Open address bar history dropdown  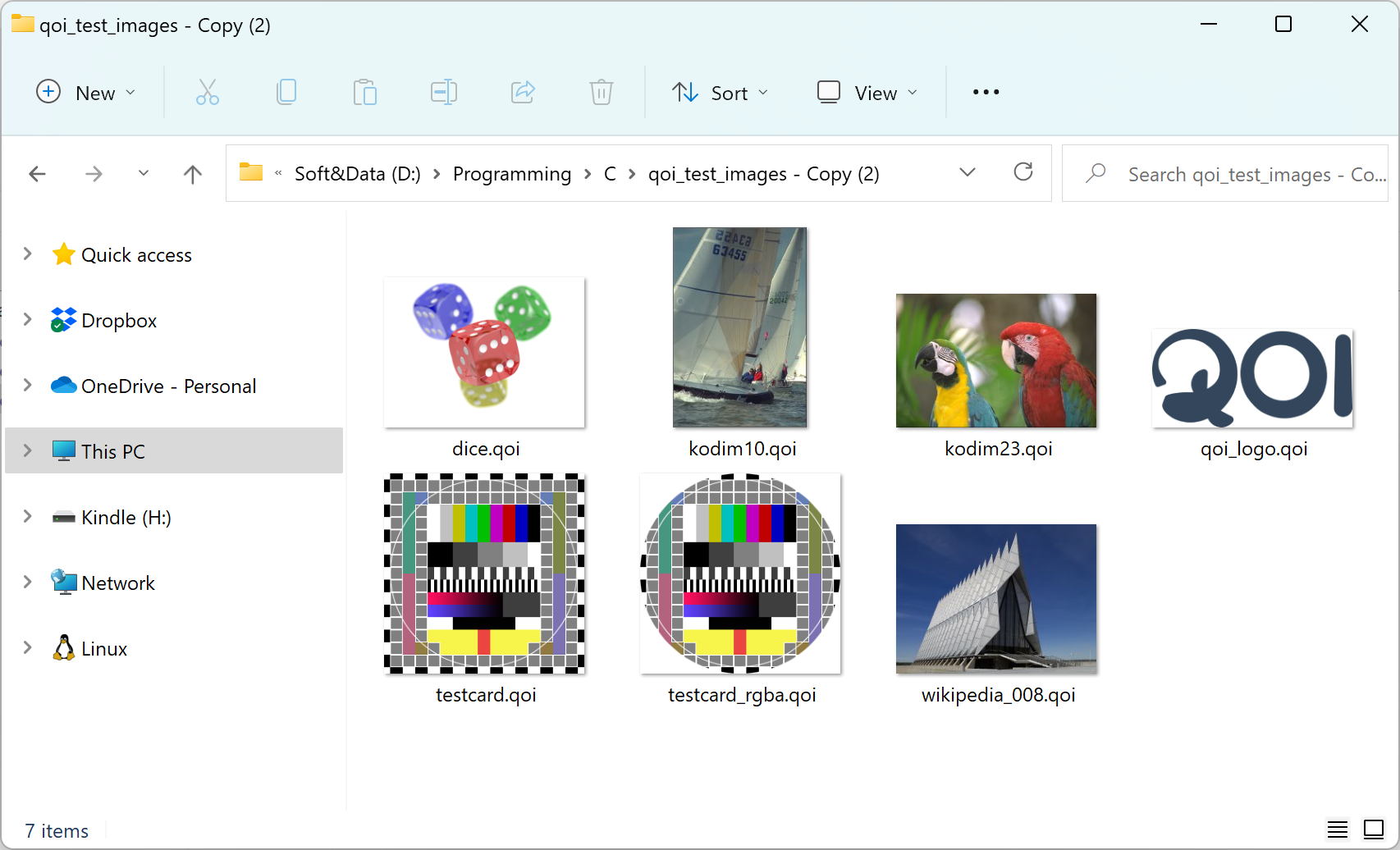(x=968, y=172)
